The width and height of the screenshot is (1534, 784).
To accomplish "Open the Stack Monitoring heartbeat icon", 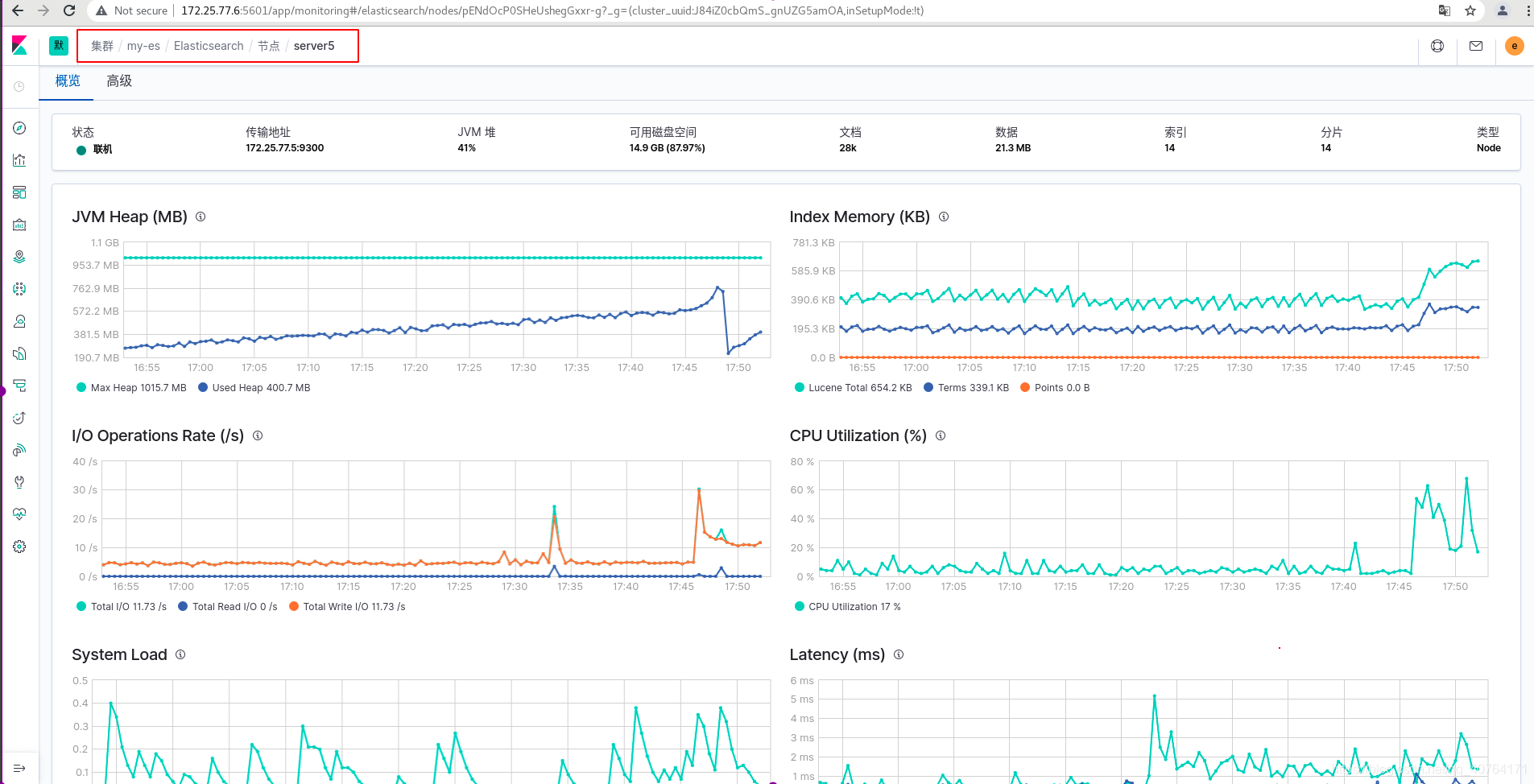I will (x=19, y=514).
